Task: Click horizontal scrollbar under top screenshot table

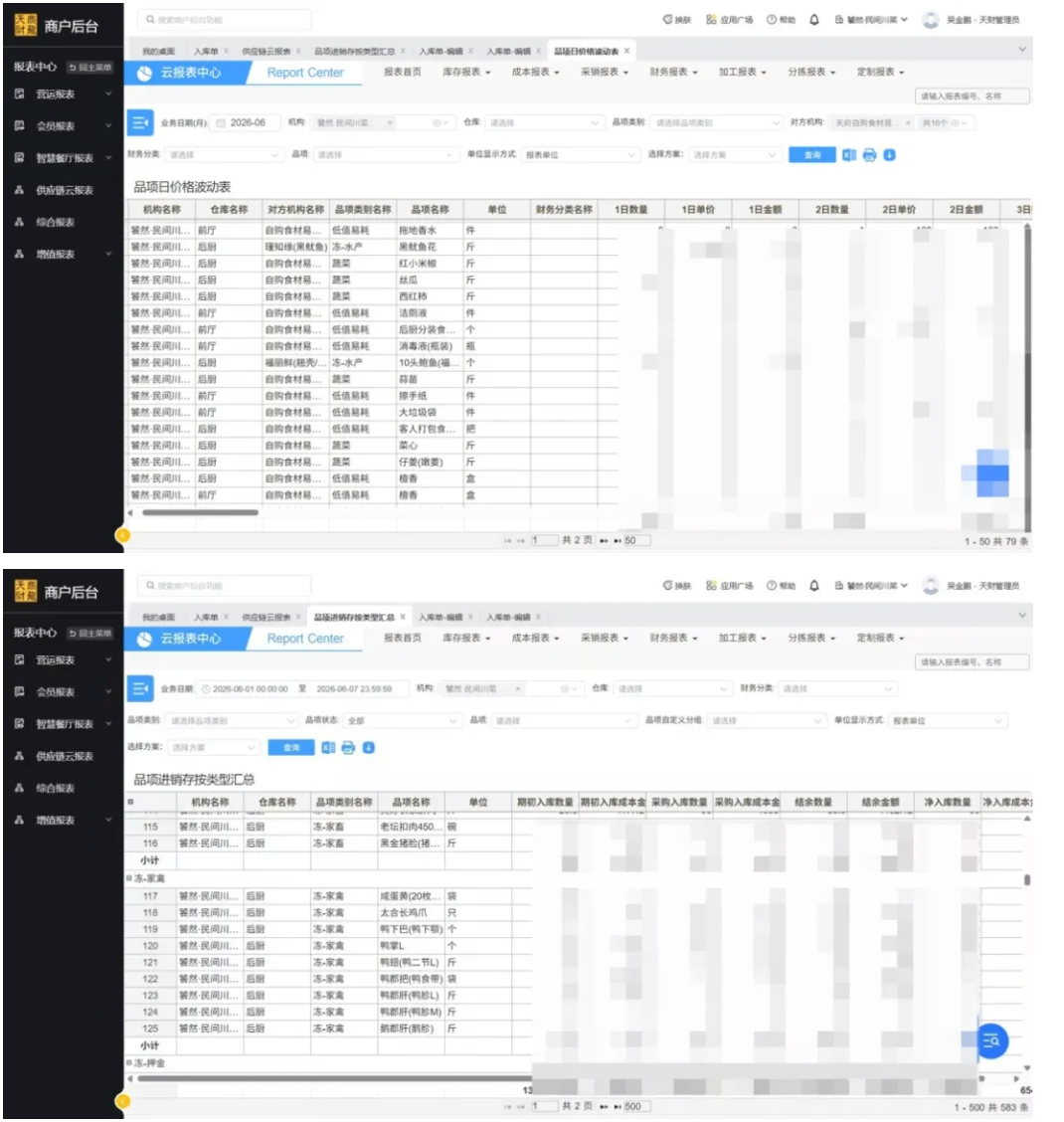Action: [200, 512]
